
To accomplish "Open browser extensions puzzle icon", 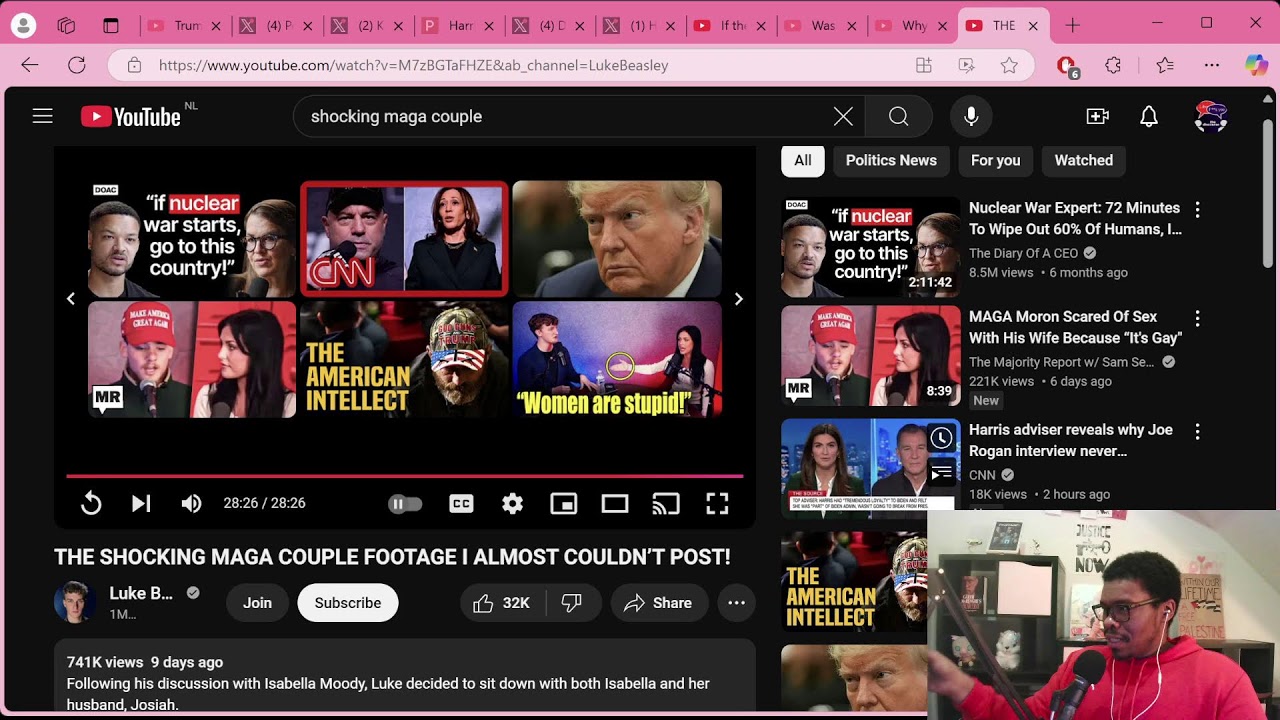I will coord(1113,65).
